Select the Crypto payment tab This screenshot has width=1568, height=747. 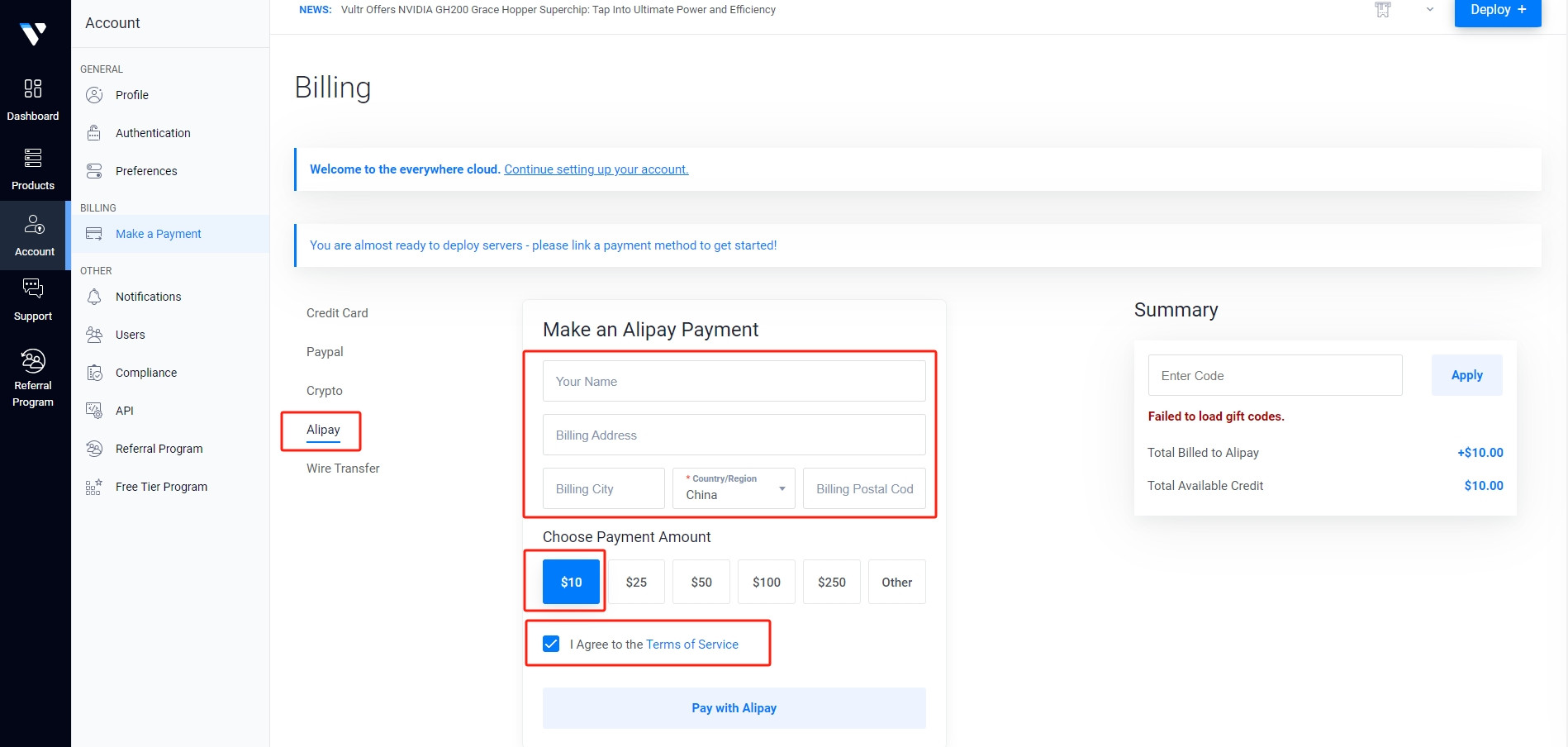coord(325,391)
